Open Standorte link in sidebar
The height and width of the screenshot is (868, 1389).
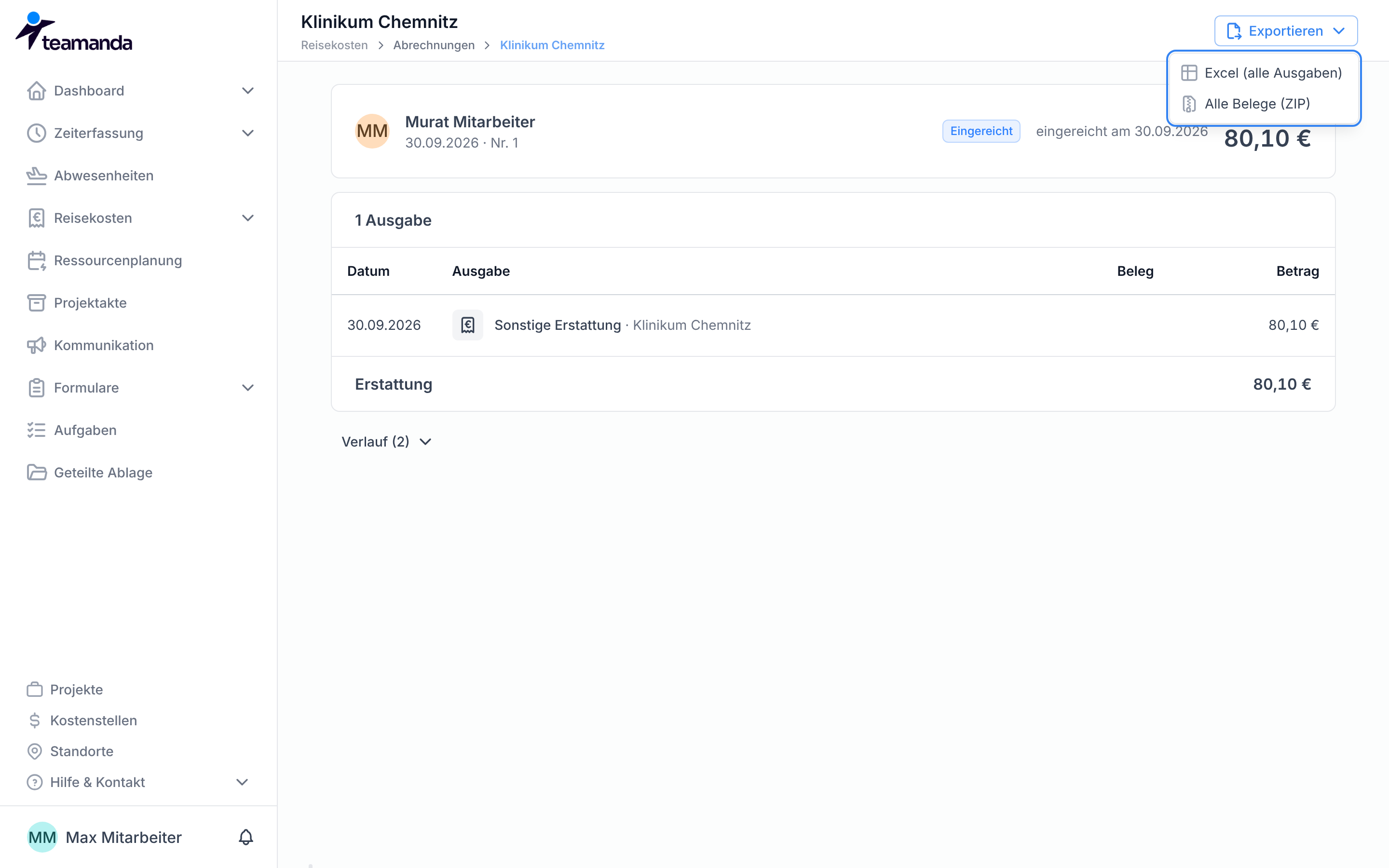(x=82, y=751)
